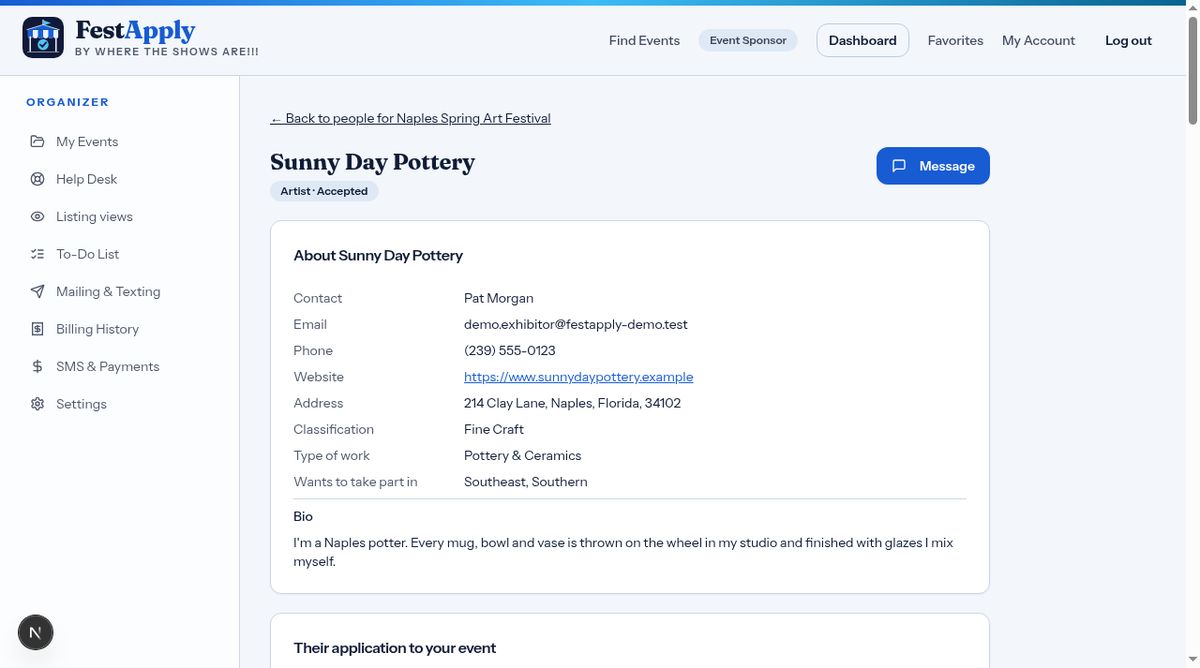Click the Settings gear icon
Viewport: 1200px width, 668px height.
37,404
